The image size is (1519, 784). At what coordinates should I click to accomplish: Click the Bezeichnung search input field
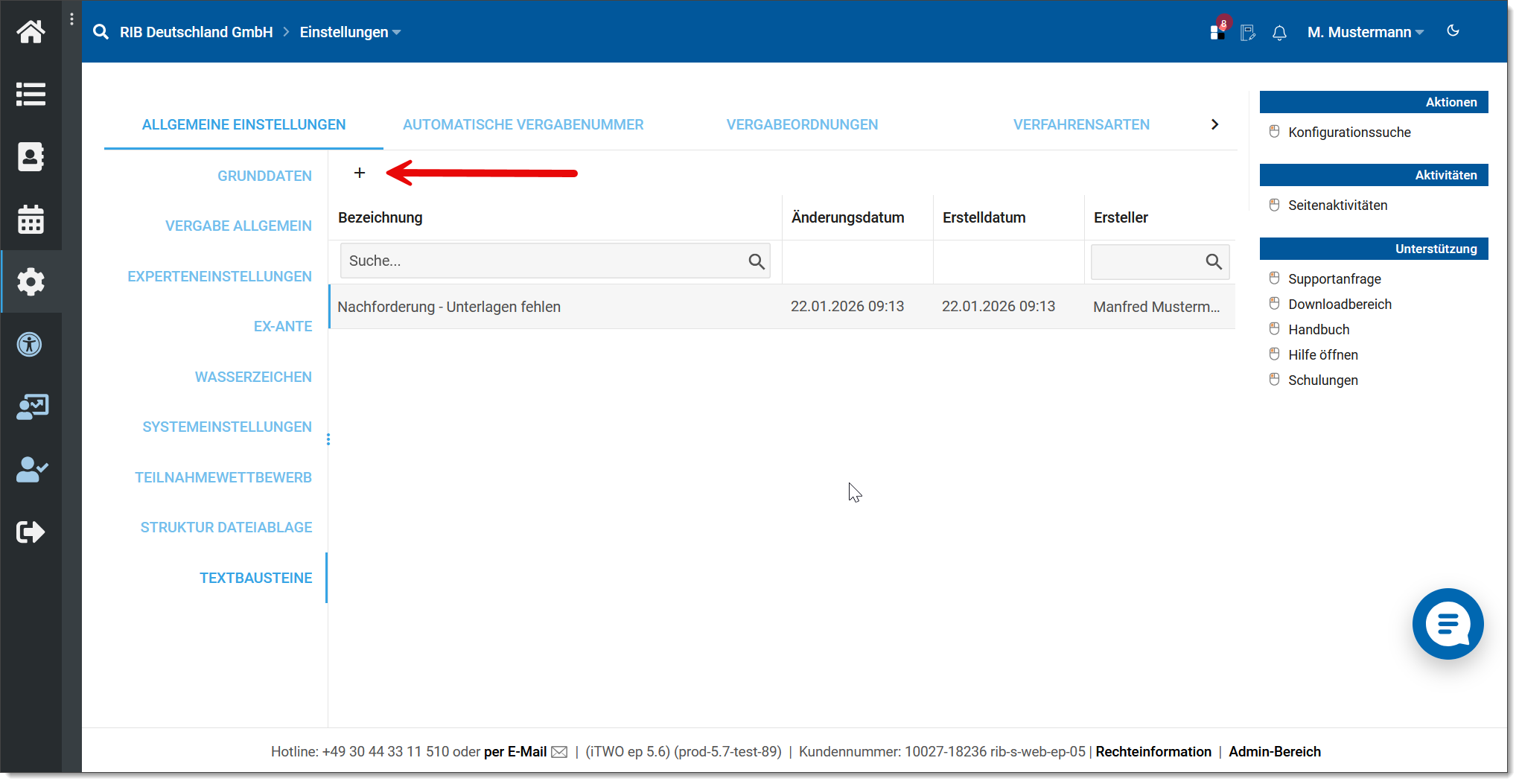545,261
